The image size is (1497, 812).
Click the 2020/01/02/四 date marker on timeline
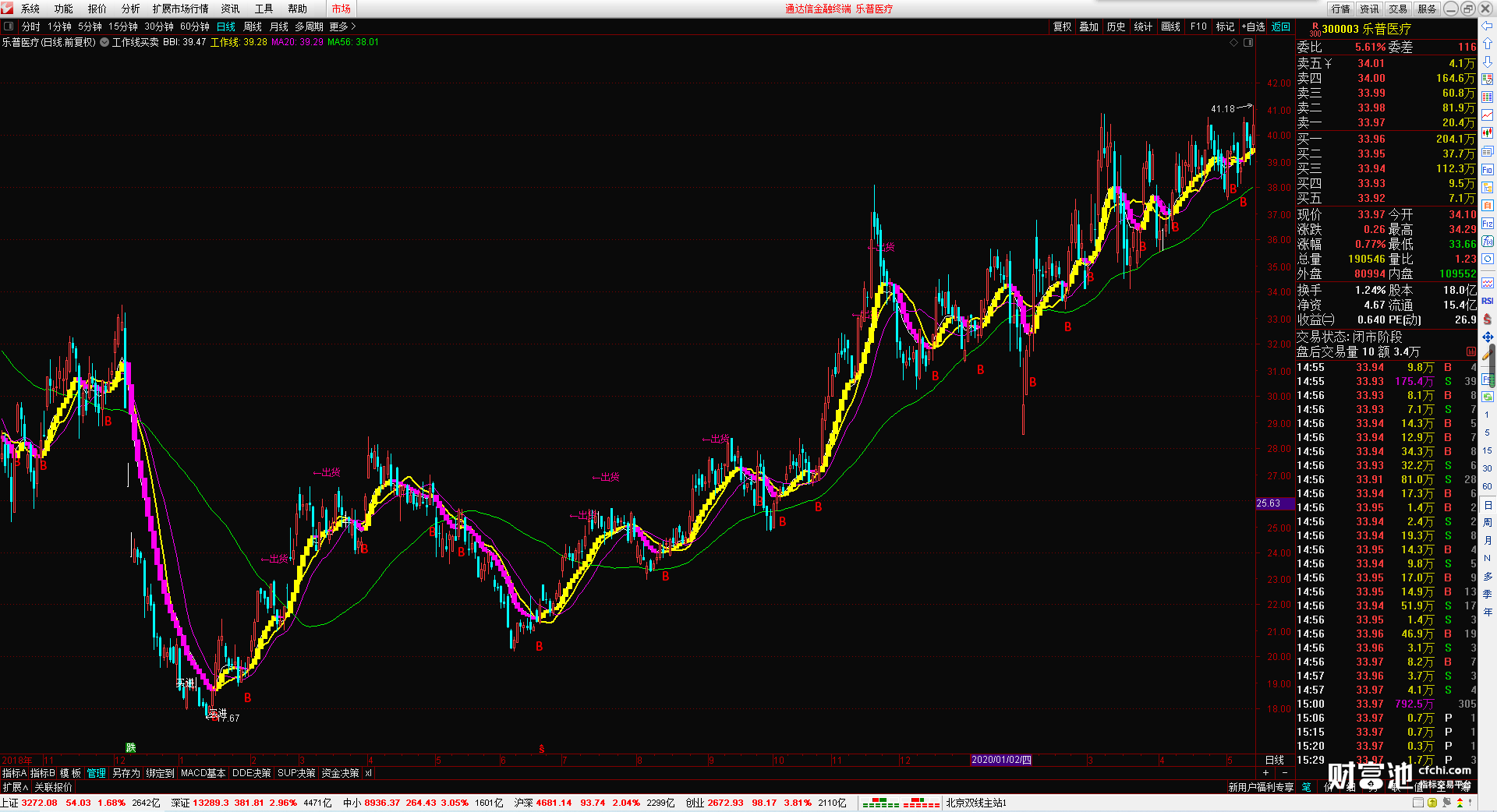[x=1001, y=760]
